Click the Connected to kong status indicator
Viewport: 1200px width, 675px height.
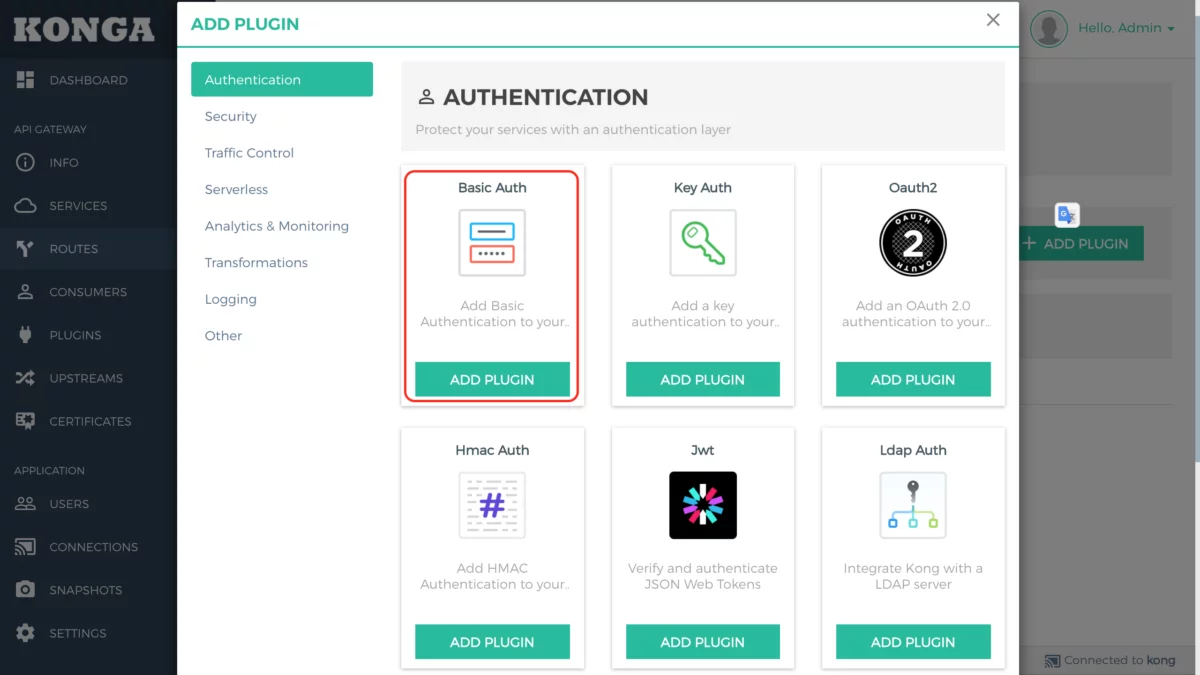[1110, 660]
